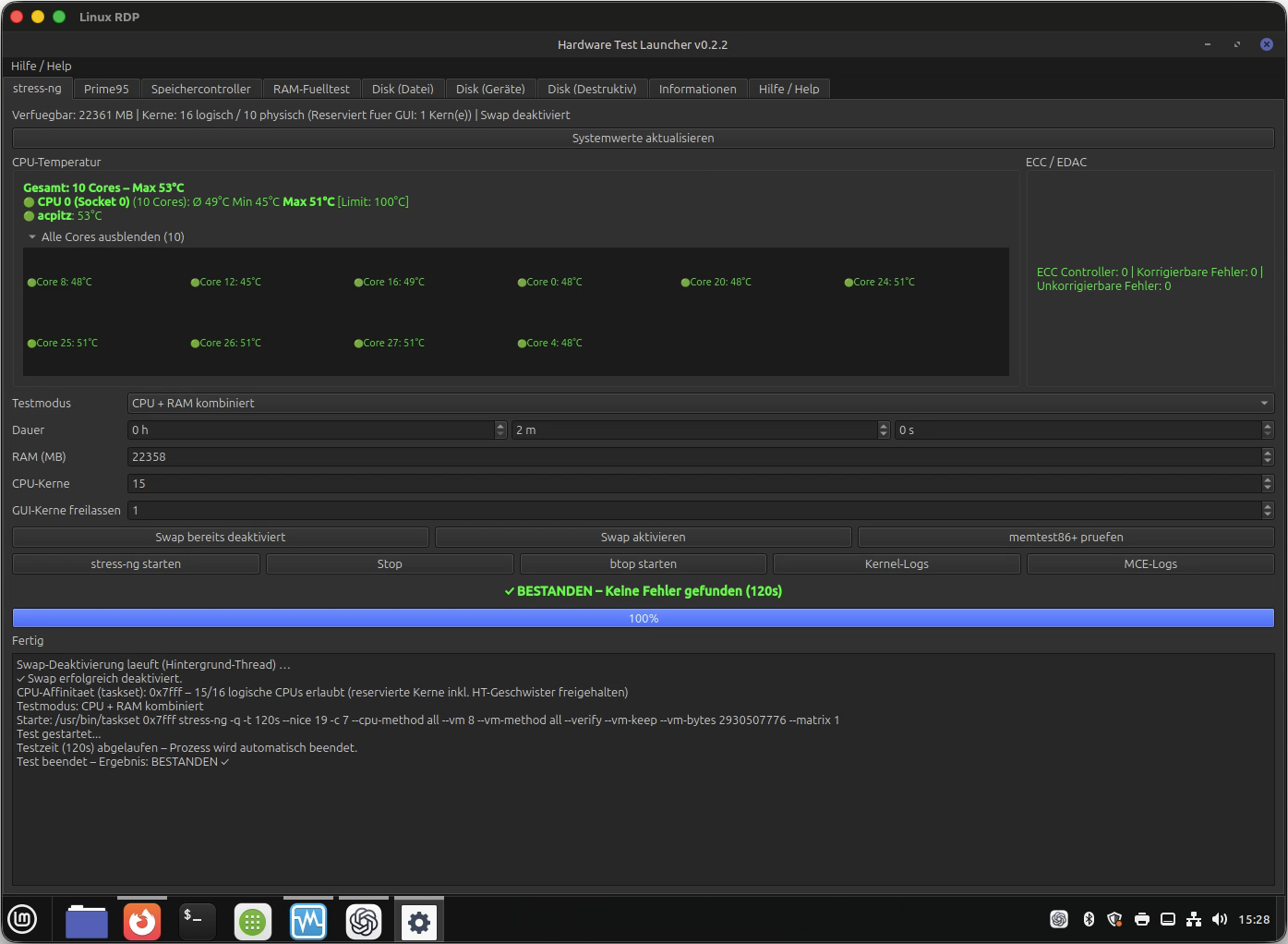Switch to the Informationen tab

point(698,89)
